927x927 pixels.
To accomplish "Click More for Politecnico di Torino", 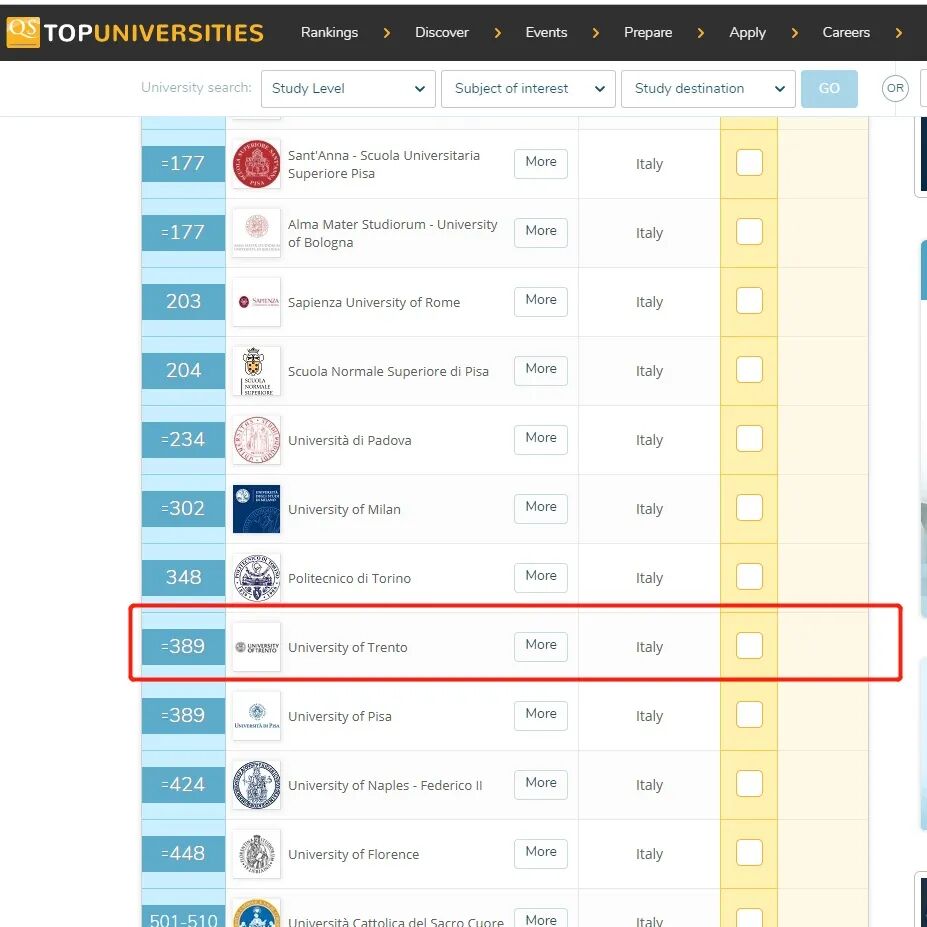I will 540,577.
